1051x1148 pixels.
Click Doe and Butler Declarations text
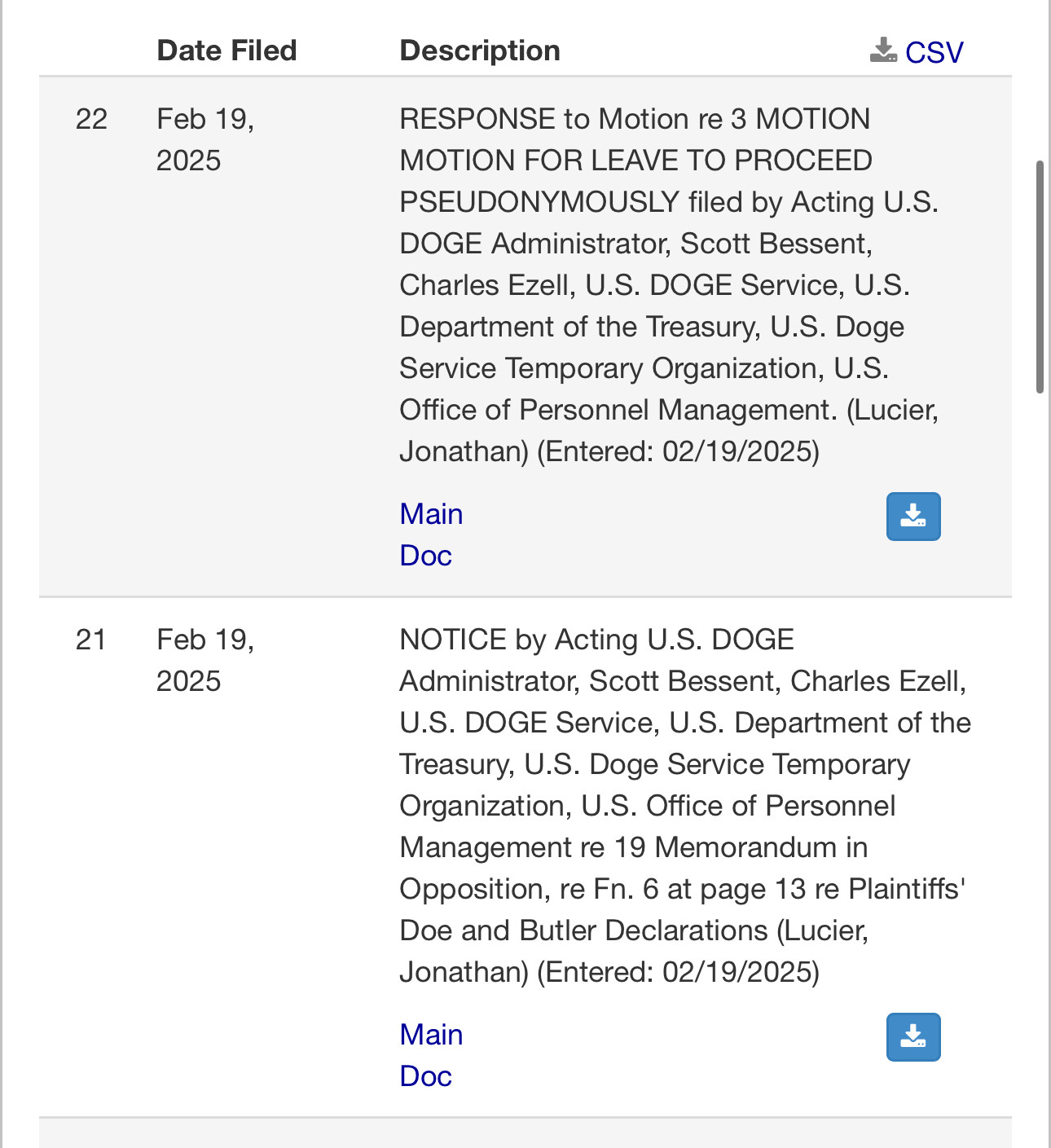pos(583,930)
